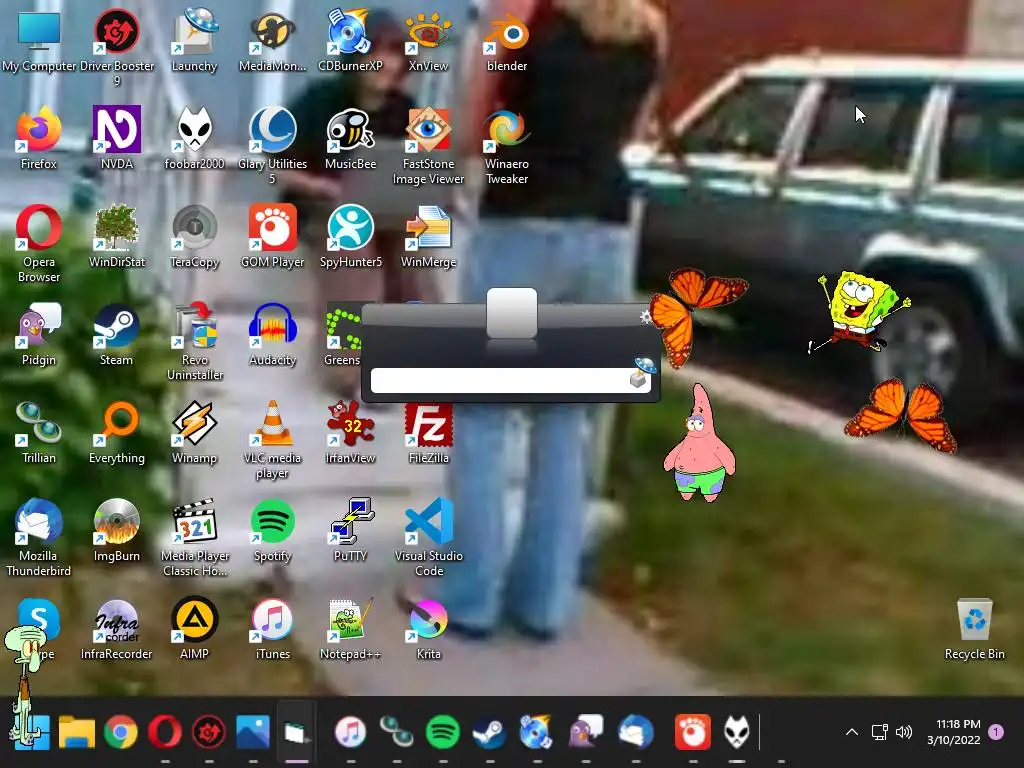The image size is (1024, 768).
Task: Select the FileZilla desktop shortcut
Action: 428,432
